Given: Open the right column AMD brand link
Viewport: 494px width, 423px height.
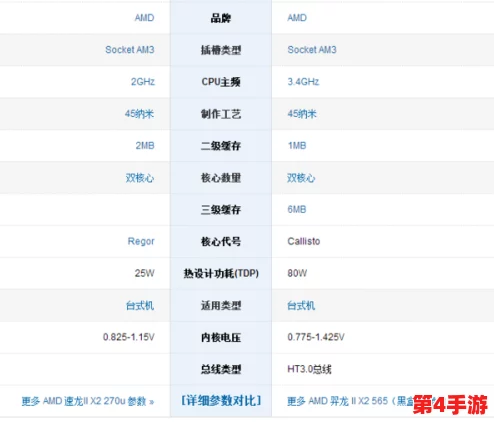Looking at the screenshot, I should (x=297, y=18).
